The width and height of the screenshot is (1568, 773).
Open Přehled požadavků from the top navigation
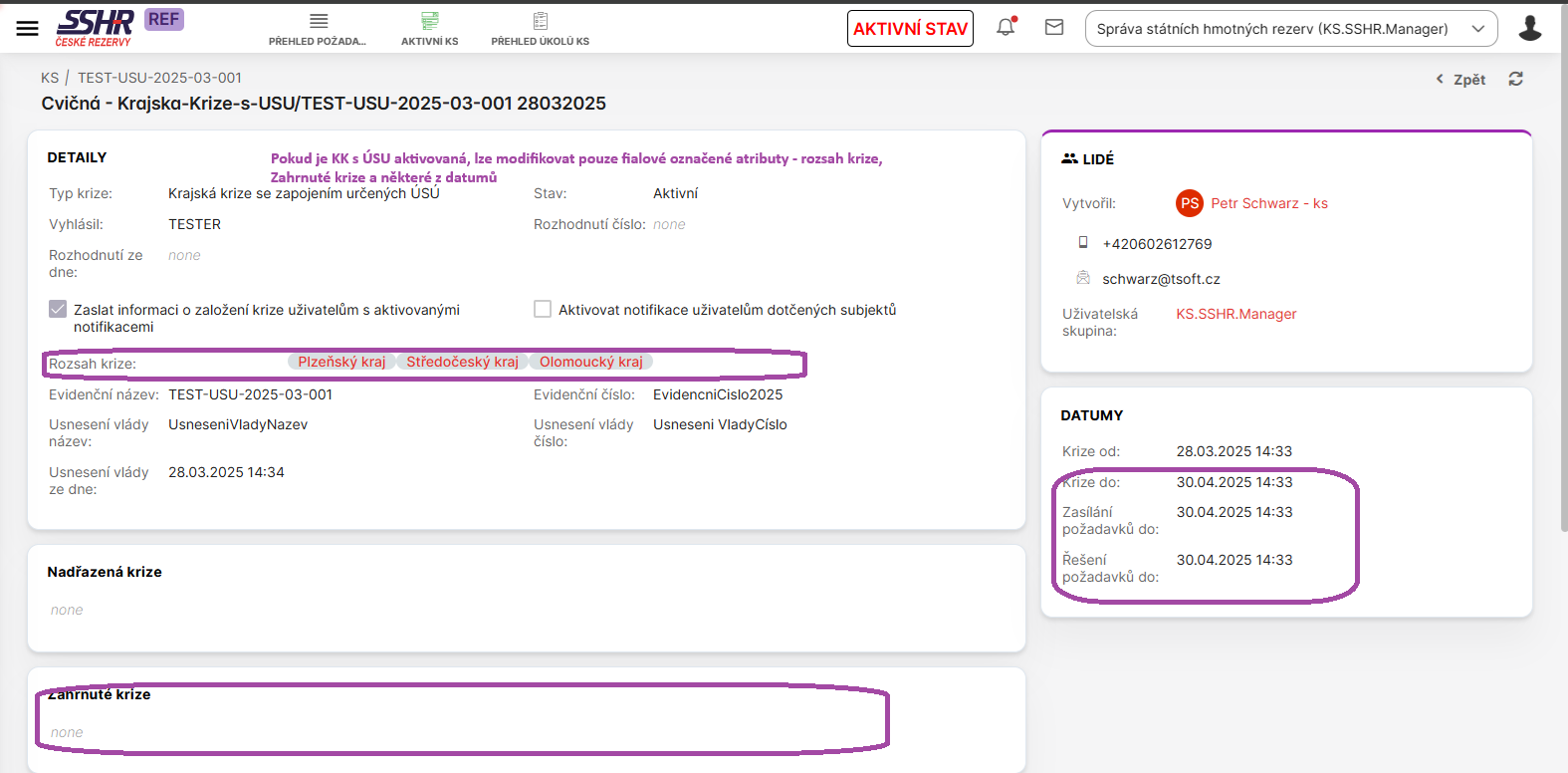318,29
